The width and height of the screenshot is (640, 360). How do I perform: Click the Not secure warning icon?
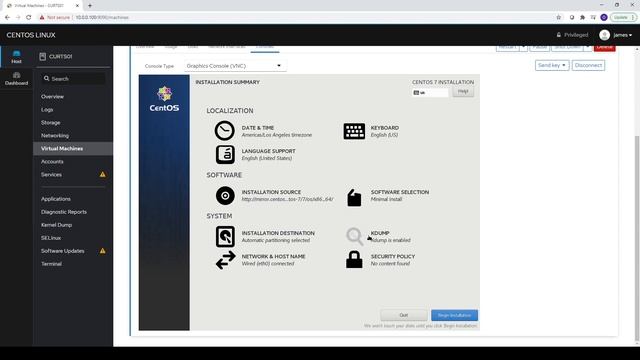42,17
